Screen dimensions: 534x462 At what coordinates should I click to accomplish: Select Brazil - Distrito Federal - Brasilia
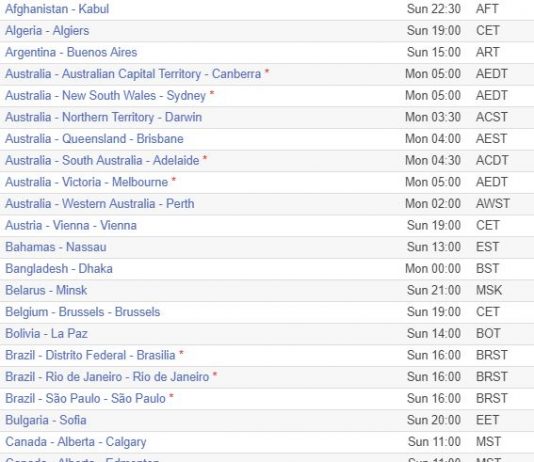[90, 355]
